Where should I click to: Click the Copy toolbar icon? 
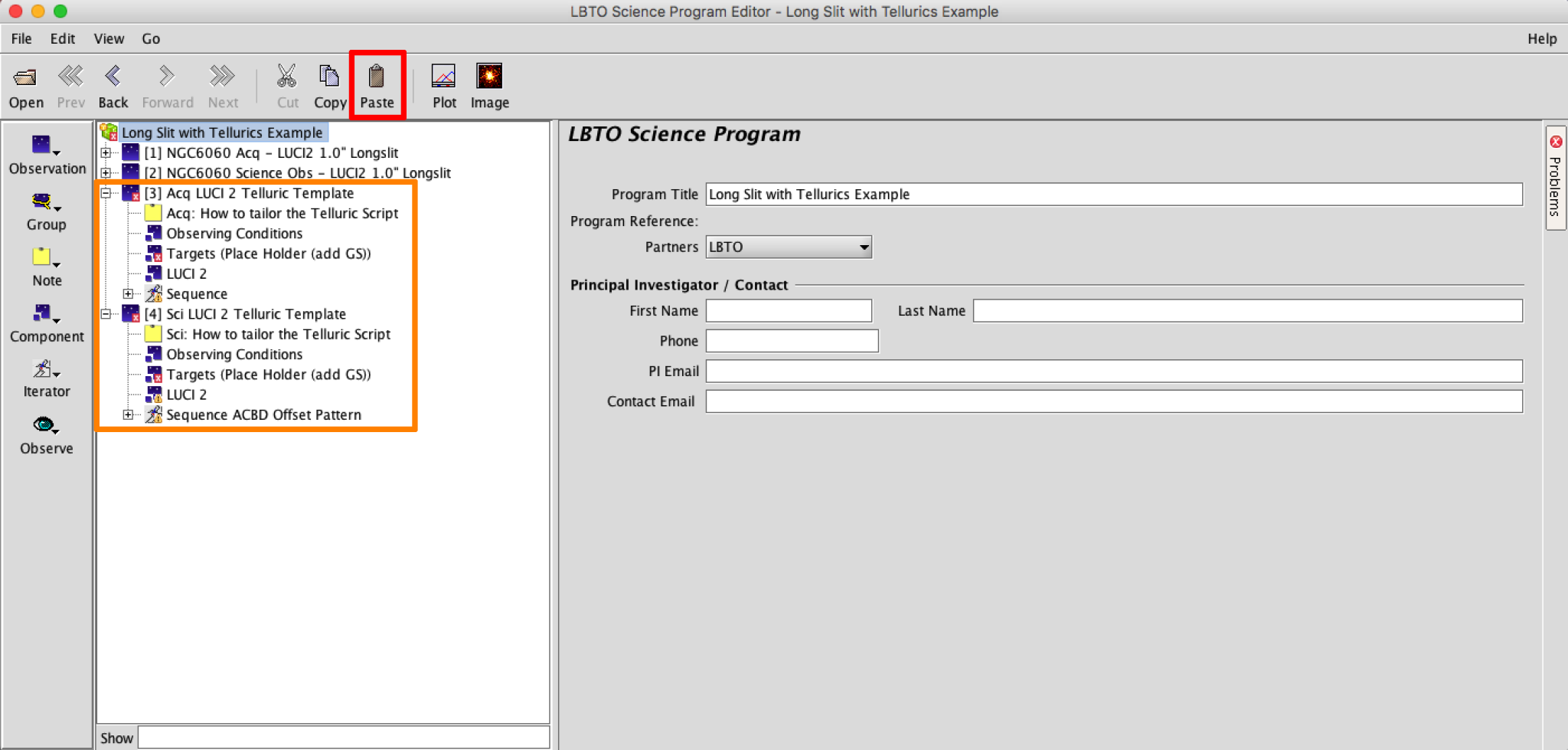pos(329,77)
